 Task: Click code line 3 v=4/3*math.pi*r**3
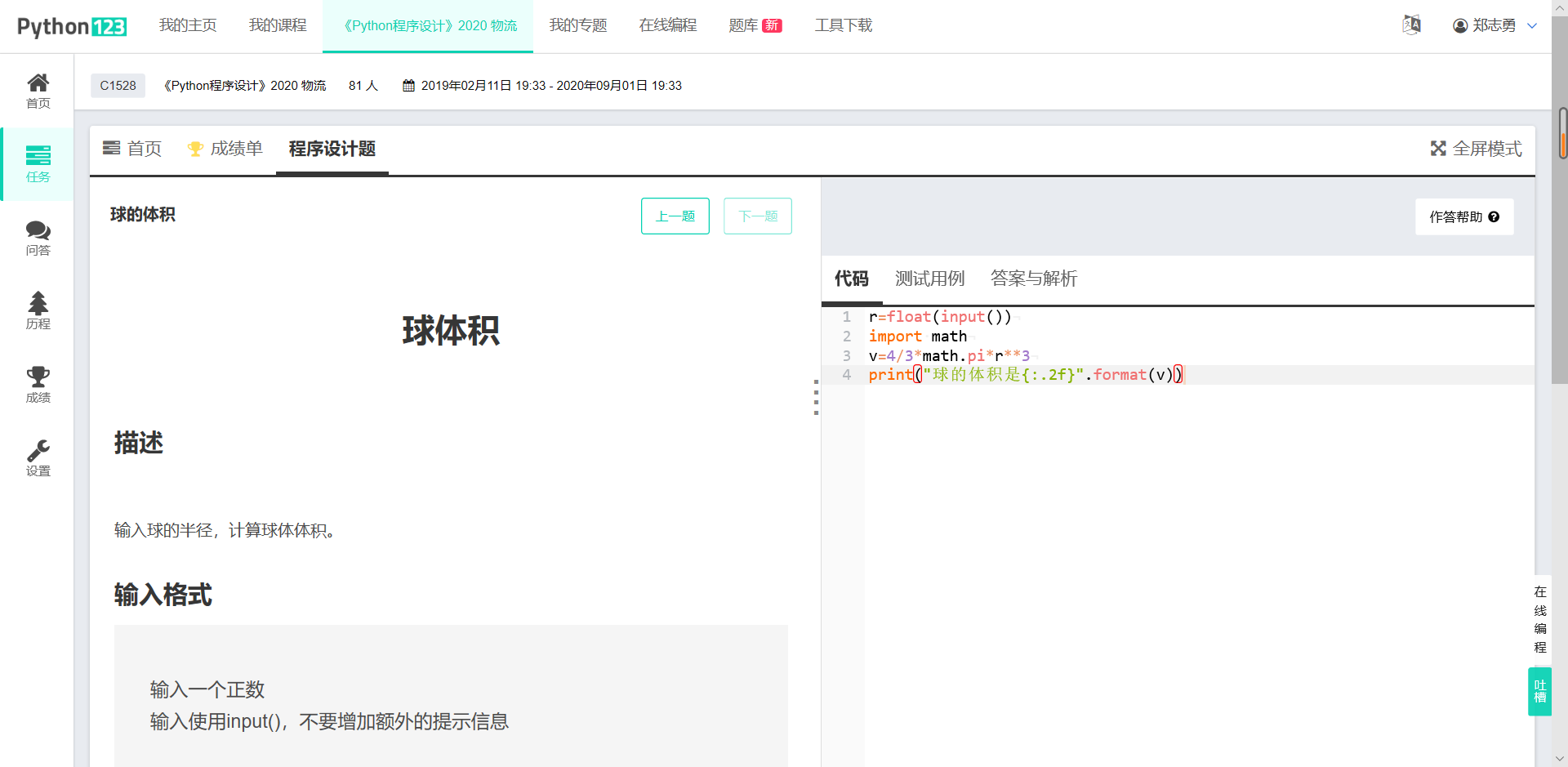click(x=949, y=356)
